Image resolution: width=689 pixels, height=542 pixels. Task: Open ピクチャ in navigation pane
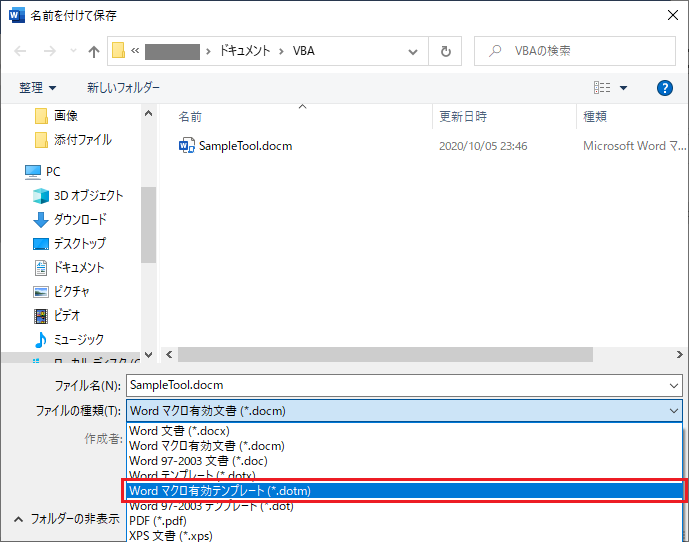[61, 291]
